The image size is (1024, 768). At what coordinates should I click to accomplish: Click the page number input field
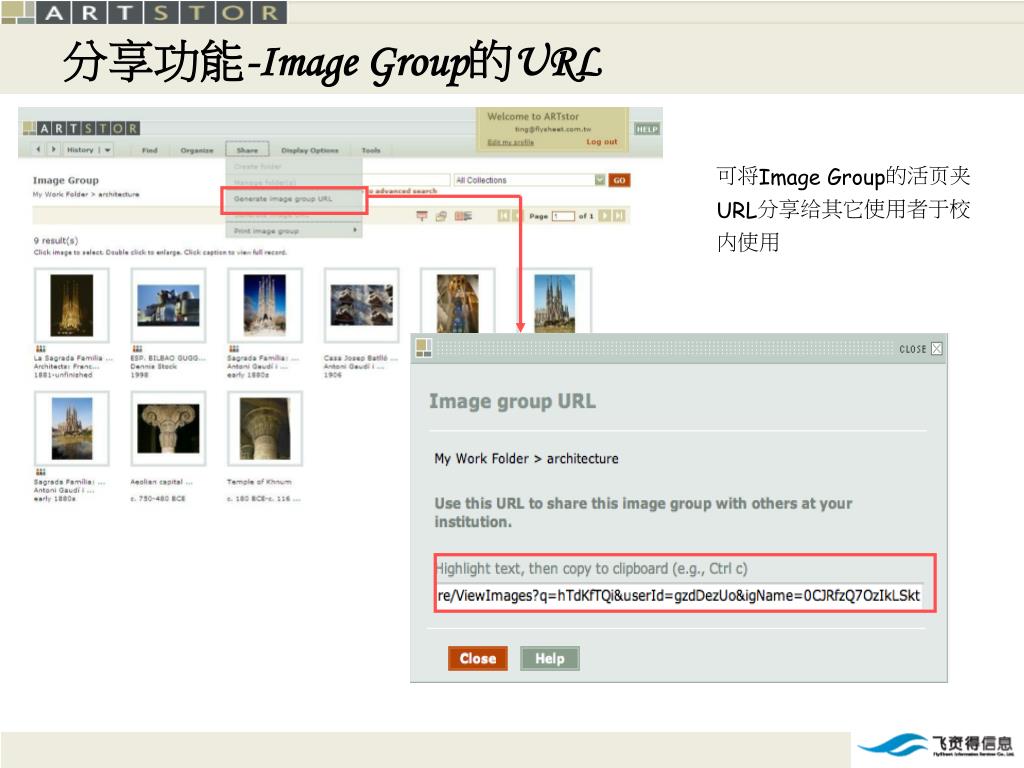pyautogui.click(x=563, y=216)
